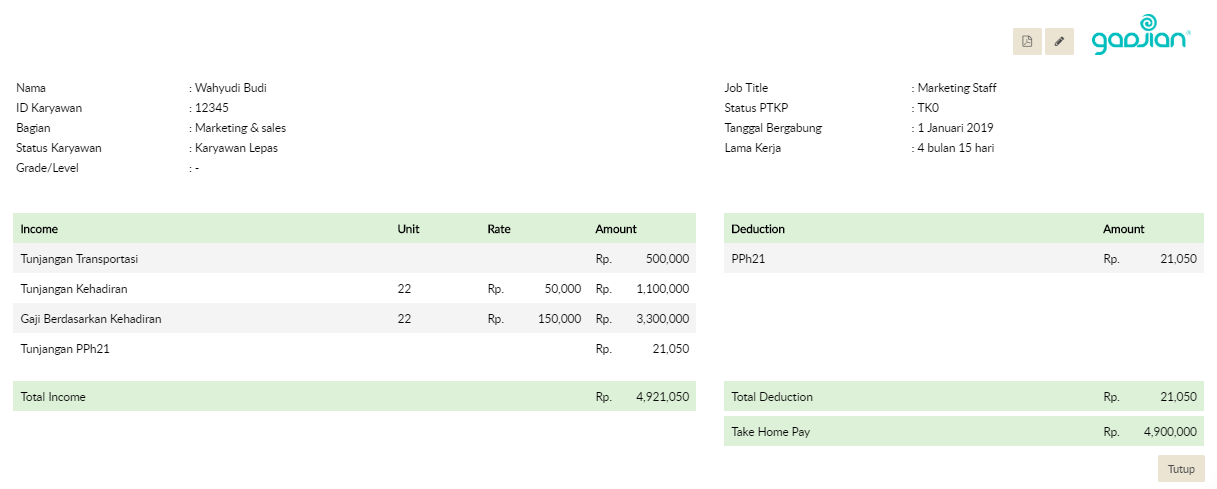Screen dimensions: 1217x489
Task: Click the PDF export icon
Action: [1026, 41]
